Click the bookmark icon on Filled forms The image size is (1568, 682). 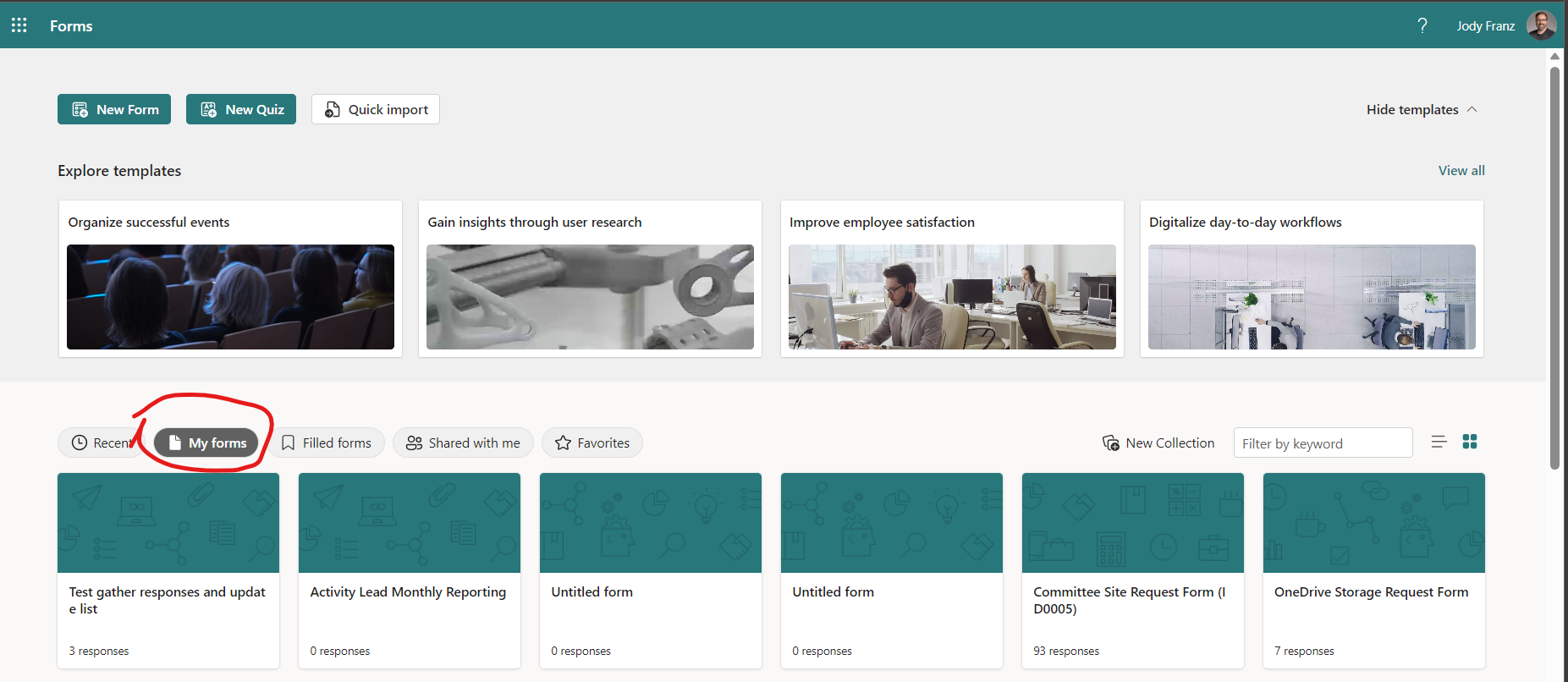pyautogui.click(x=288, y=443)
